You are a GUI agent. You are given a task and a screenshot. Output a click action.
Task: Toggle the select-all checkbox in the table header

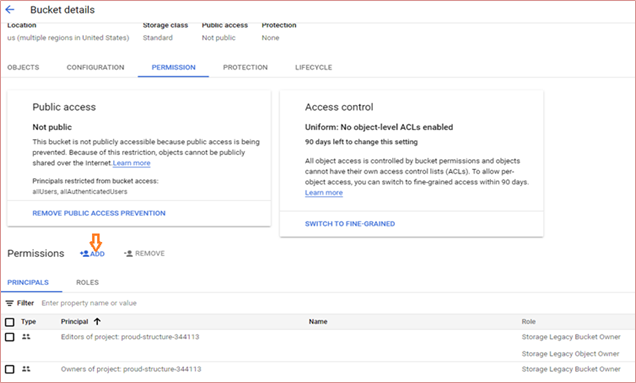pos(9,322)
